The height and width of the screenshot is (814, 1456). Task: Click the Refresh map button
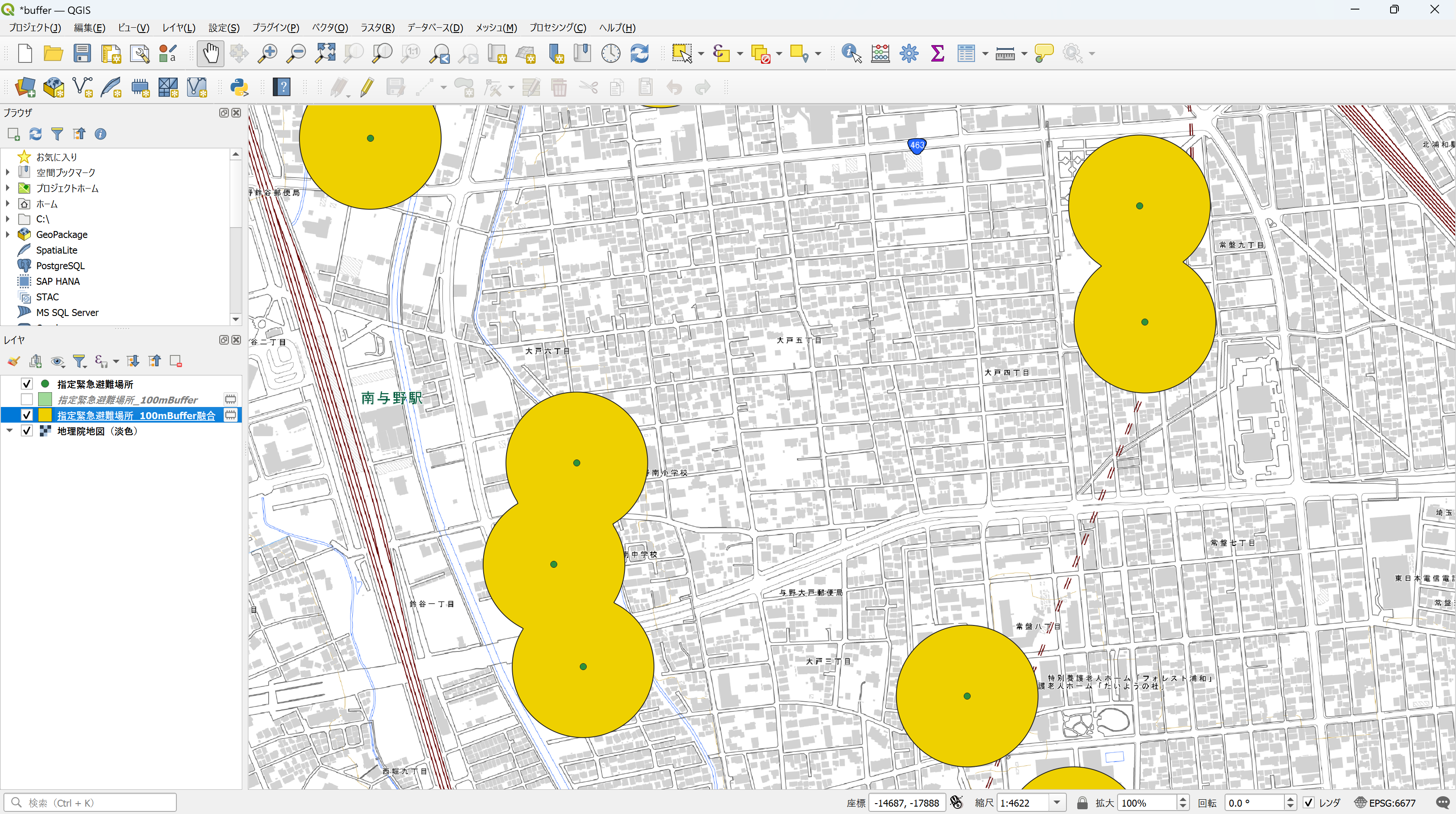point(639,54)
